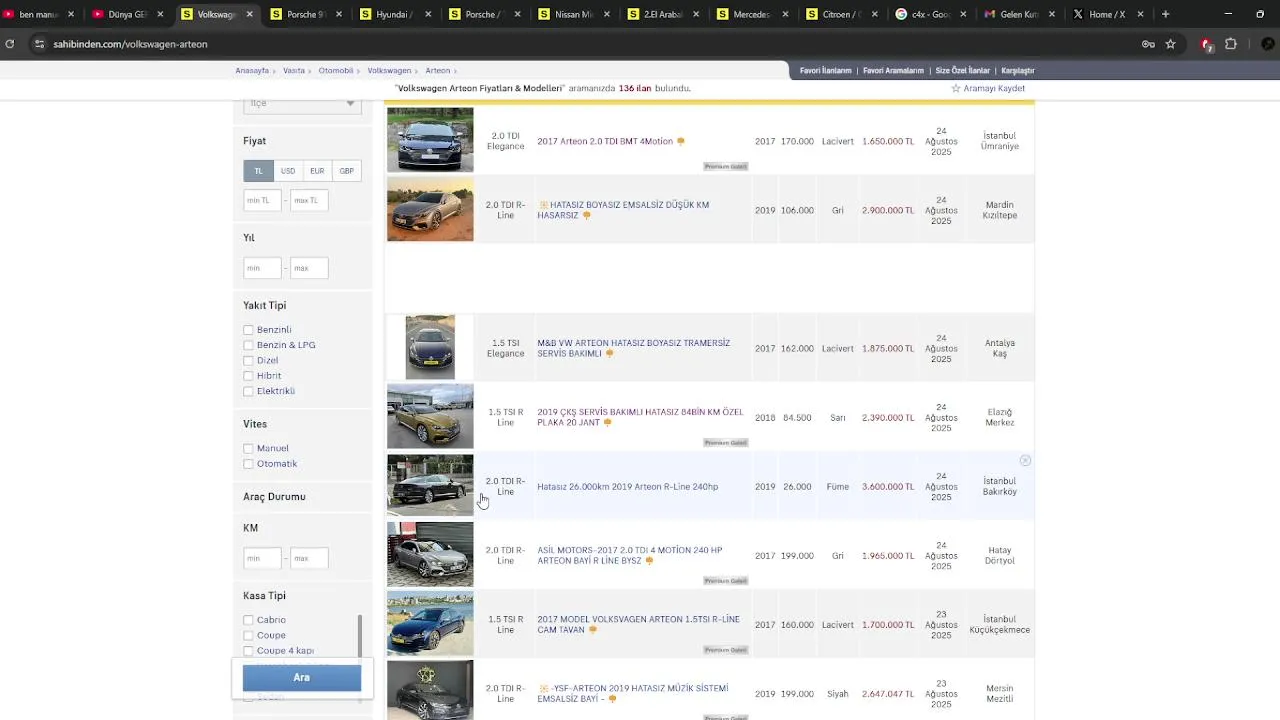Close the Home / X tab

(x=1140, y=14)
